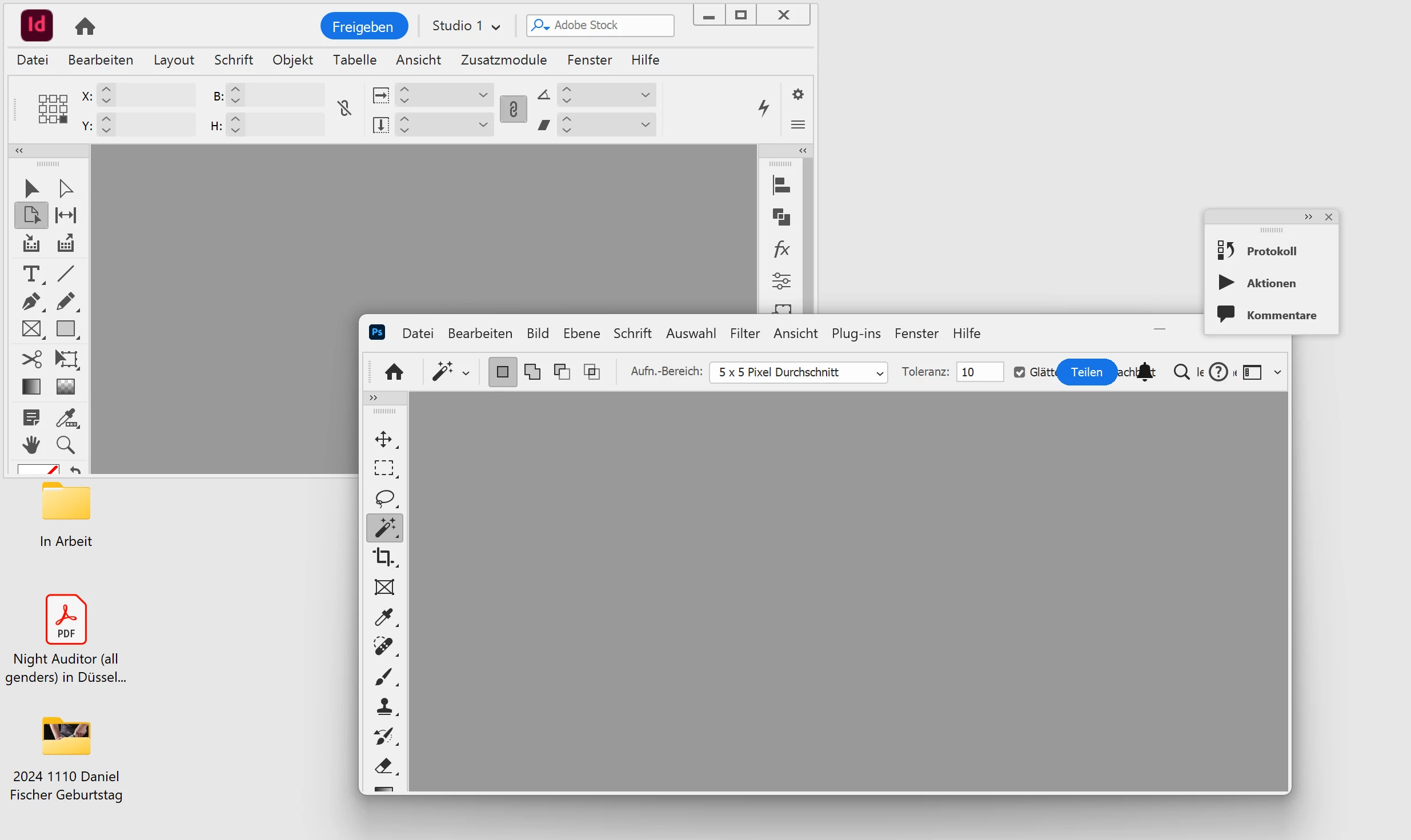Viewport: 1411px width, 840px height.
Task: Open the Zusatzmodule menu
Action: [x=503, y=60]
